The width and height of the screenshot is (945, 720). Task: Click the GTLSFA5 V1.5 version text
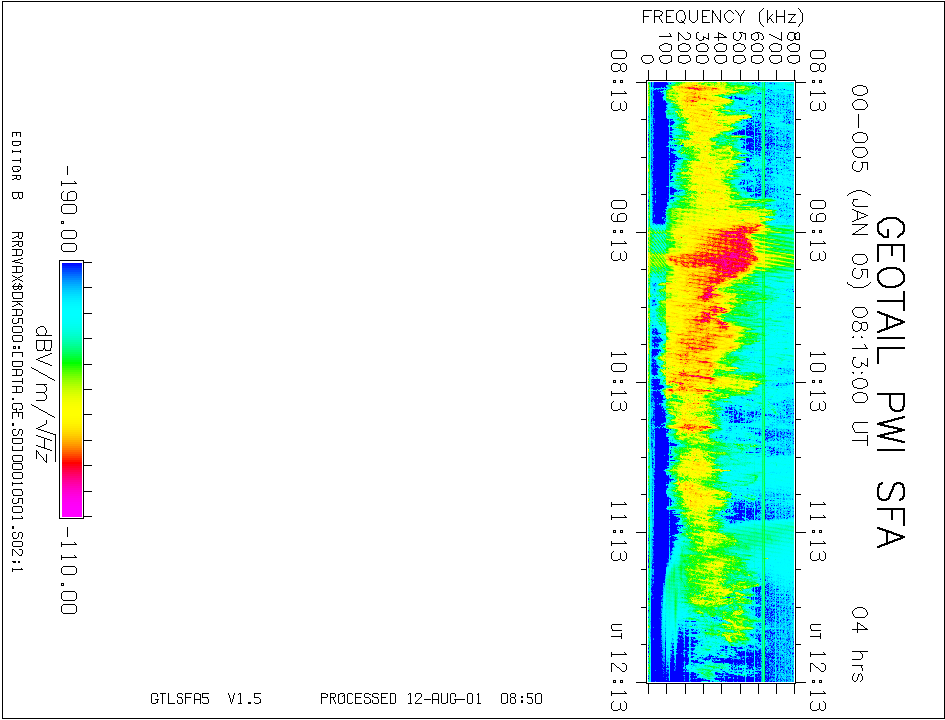[x=206, y=699]
